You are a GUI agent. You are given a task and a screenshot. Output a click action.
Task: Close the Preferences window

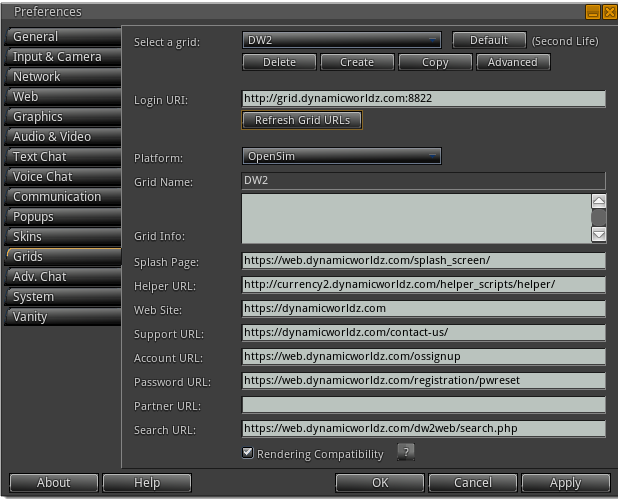pos(609,12)
